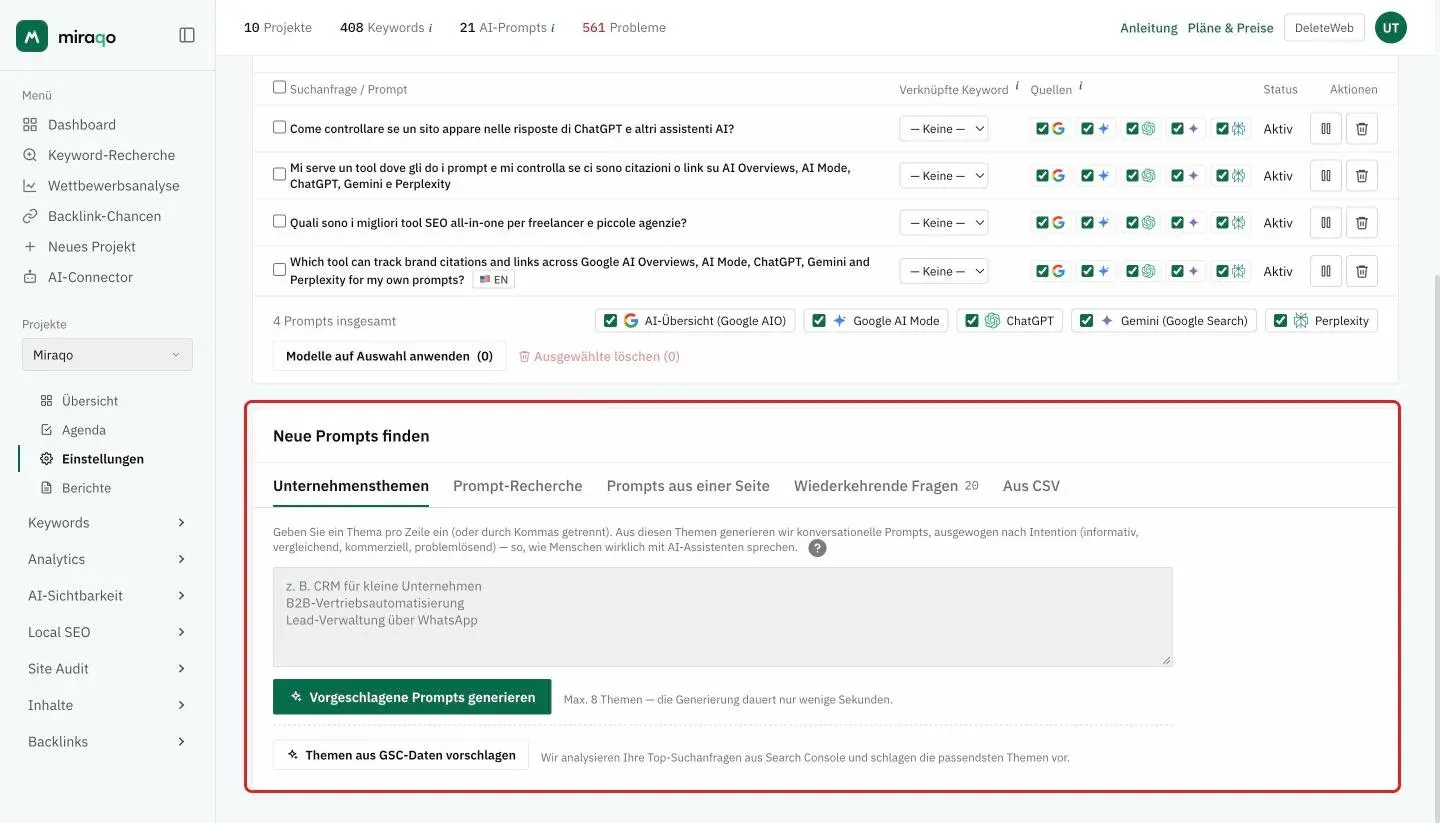Open keyword dropdown for 'Come controllare' prompt
The image size is (1440, 823).
[944, 128]
